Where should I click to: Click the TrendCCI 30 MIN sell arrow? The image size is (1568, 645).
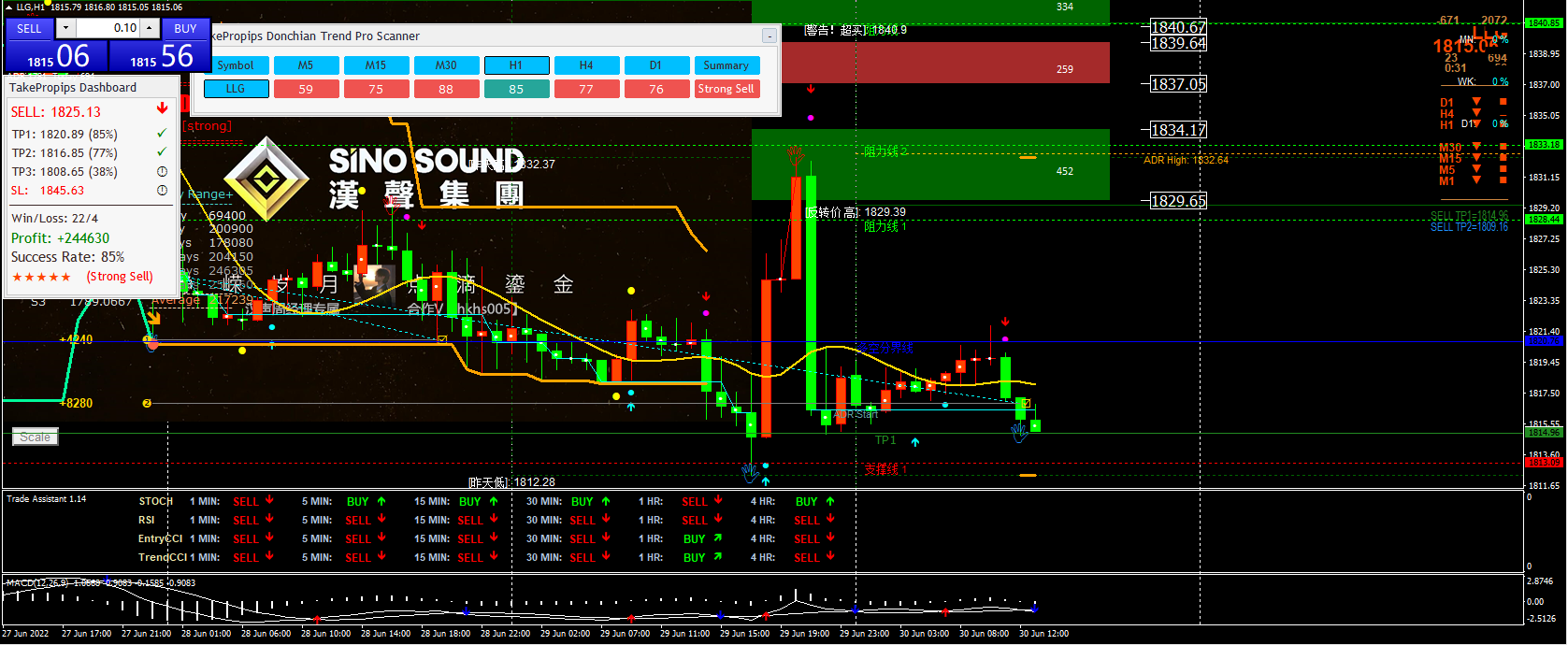click(x=606, y=556)
